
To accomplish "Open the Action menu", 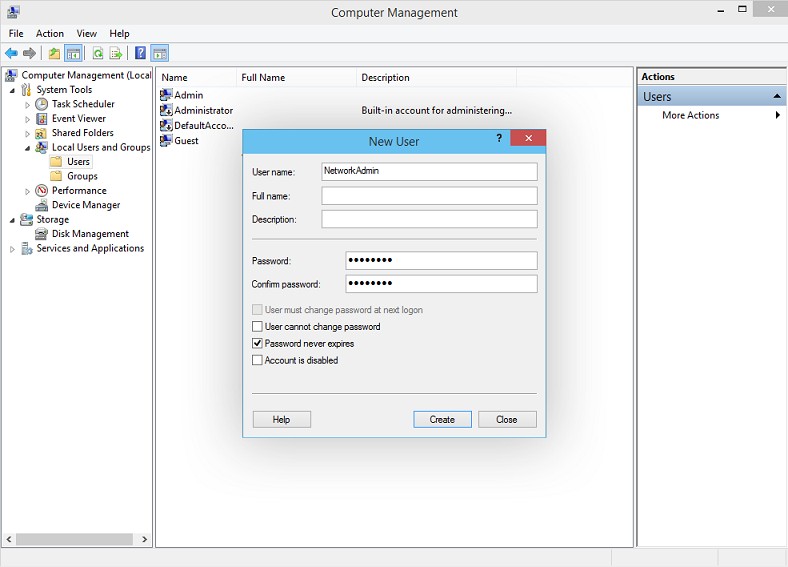I will coord(50,33).
